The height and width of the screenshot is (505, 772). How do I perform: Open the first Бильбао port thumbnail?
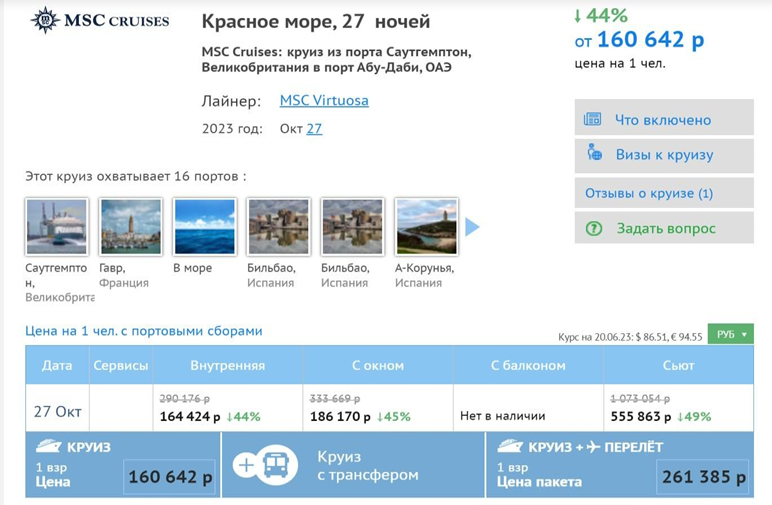[x=279, y=227]
